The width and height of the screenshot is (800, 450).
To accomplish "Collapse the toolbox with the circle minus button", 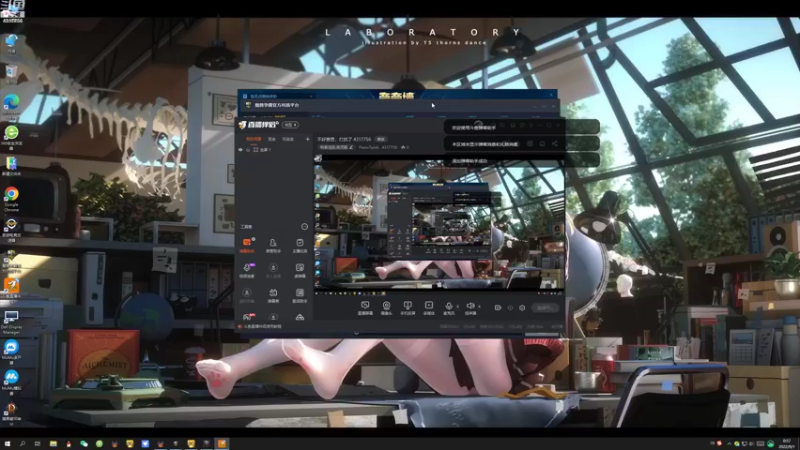I will (305, 227).
